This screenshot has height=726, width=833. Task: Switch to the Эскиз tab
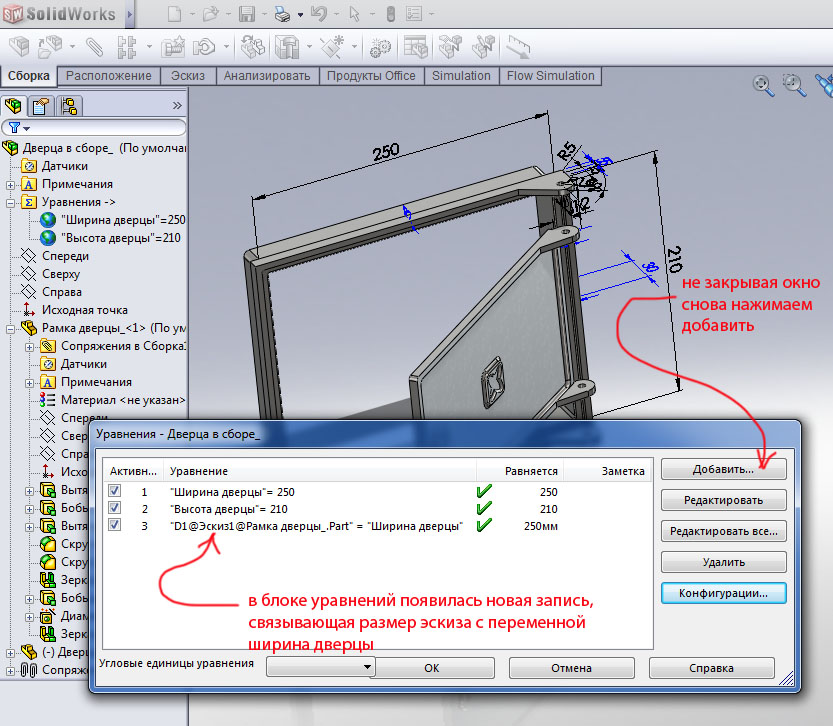[x=187, y=76]
